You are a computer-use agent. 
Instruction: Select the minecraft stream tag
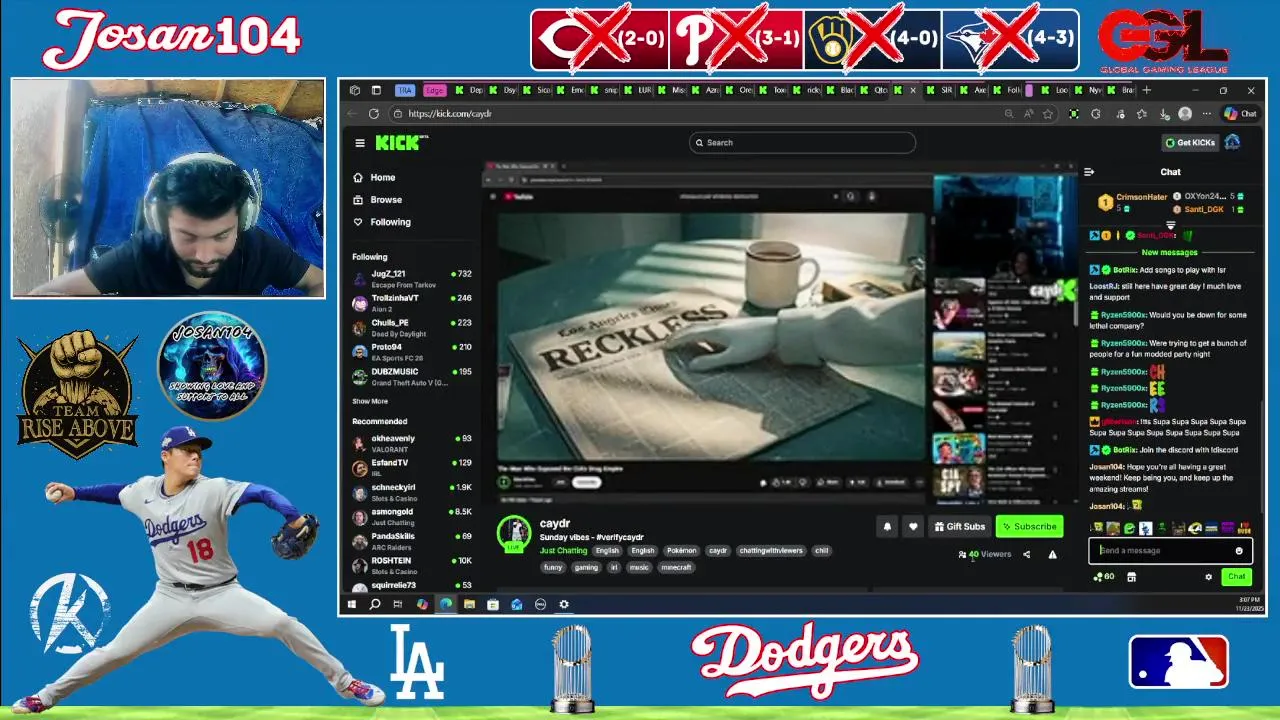(x=676, y=567)
